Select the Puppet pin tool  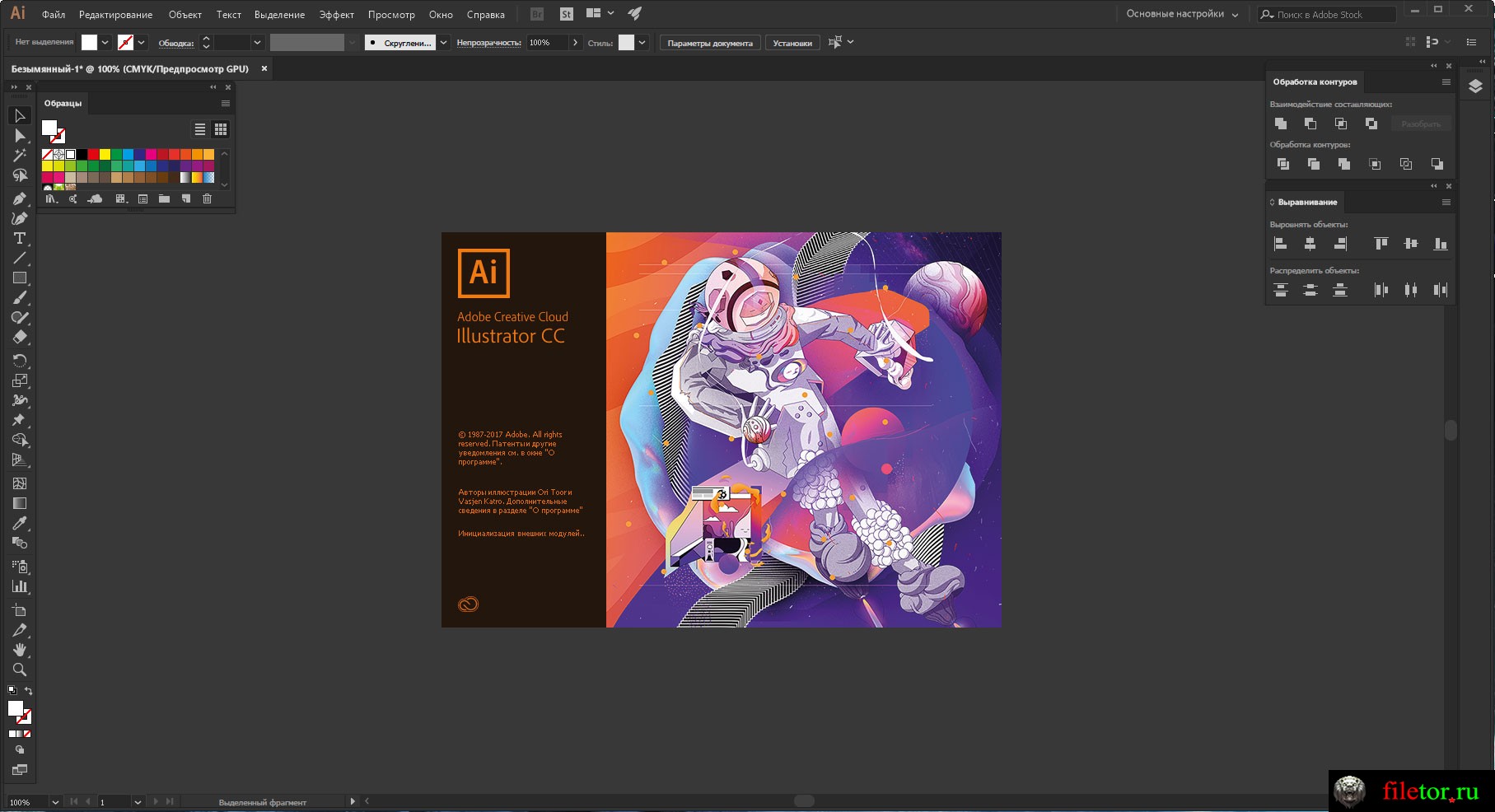point(20,420)
